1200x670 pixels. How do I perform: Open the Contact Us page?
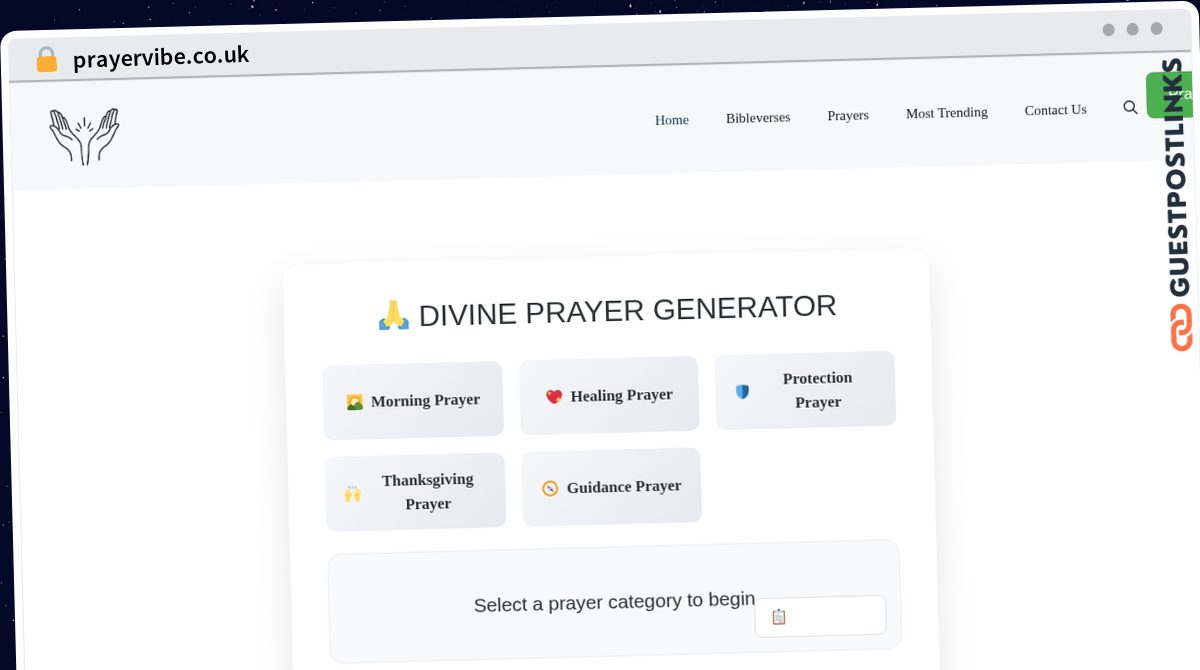tap(1055, 110)
